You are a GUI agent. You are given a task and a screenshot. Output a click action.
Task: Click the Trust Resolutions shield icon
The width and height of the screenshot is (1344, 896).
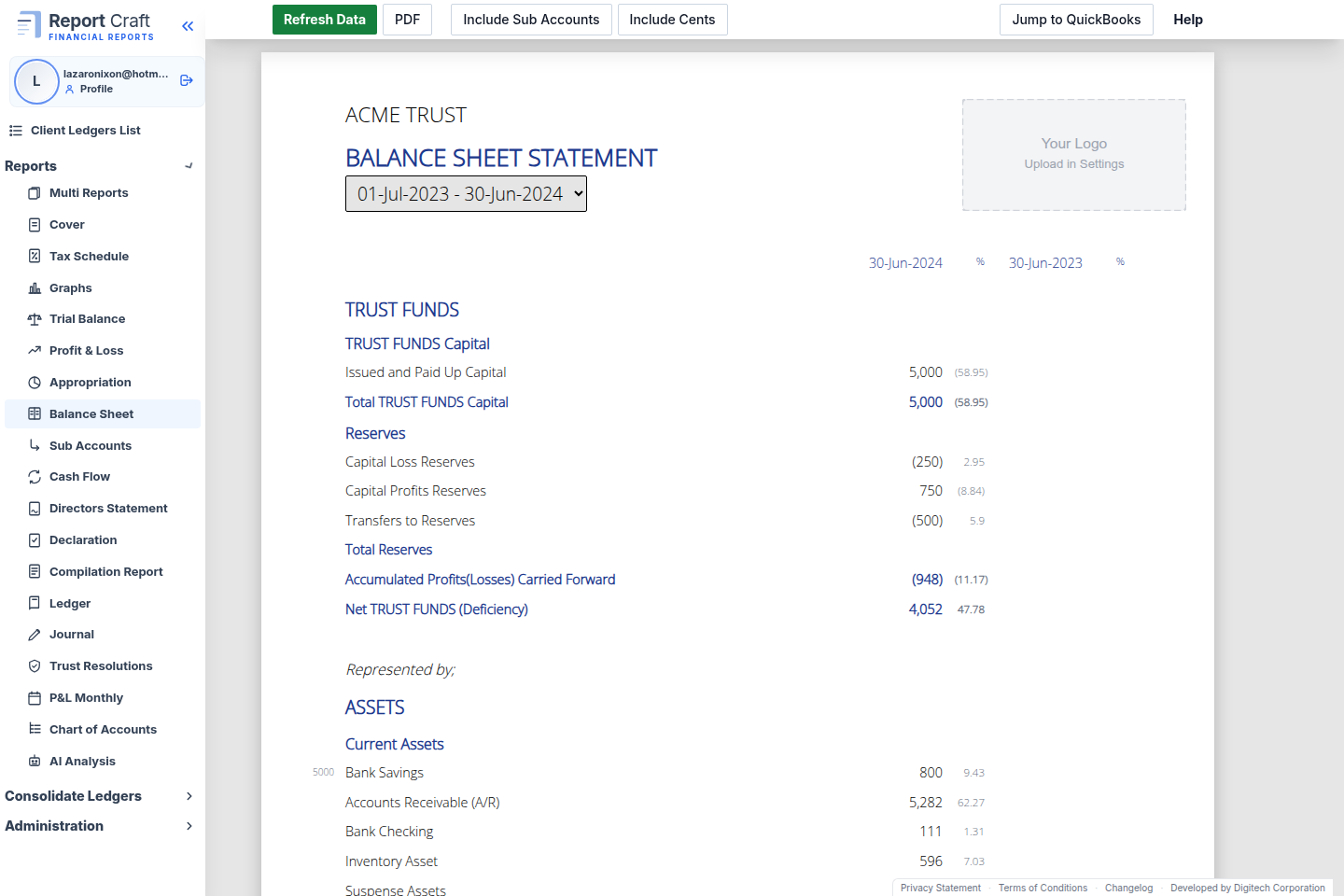(35, 666)
